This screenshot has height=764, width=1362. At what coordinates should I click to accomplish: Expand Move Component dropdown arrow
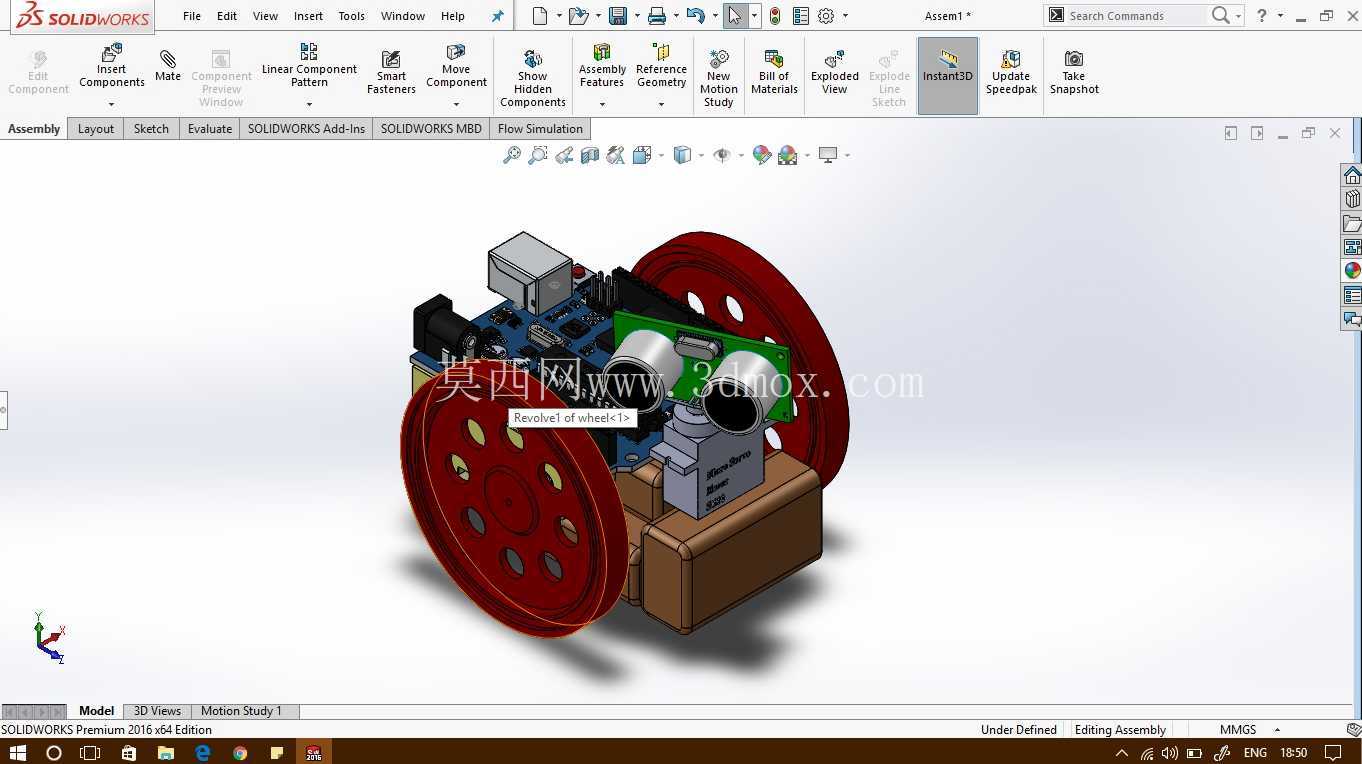[456, 104]
